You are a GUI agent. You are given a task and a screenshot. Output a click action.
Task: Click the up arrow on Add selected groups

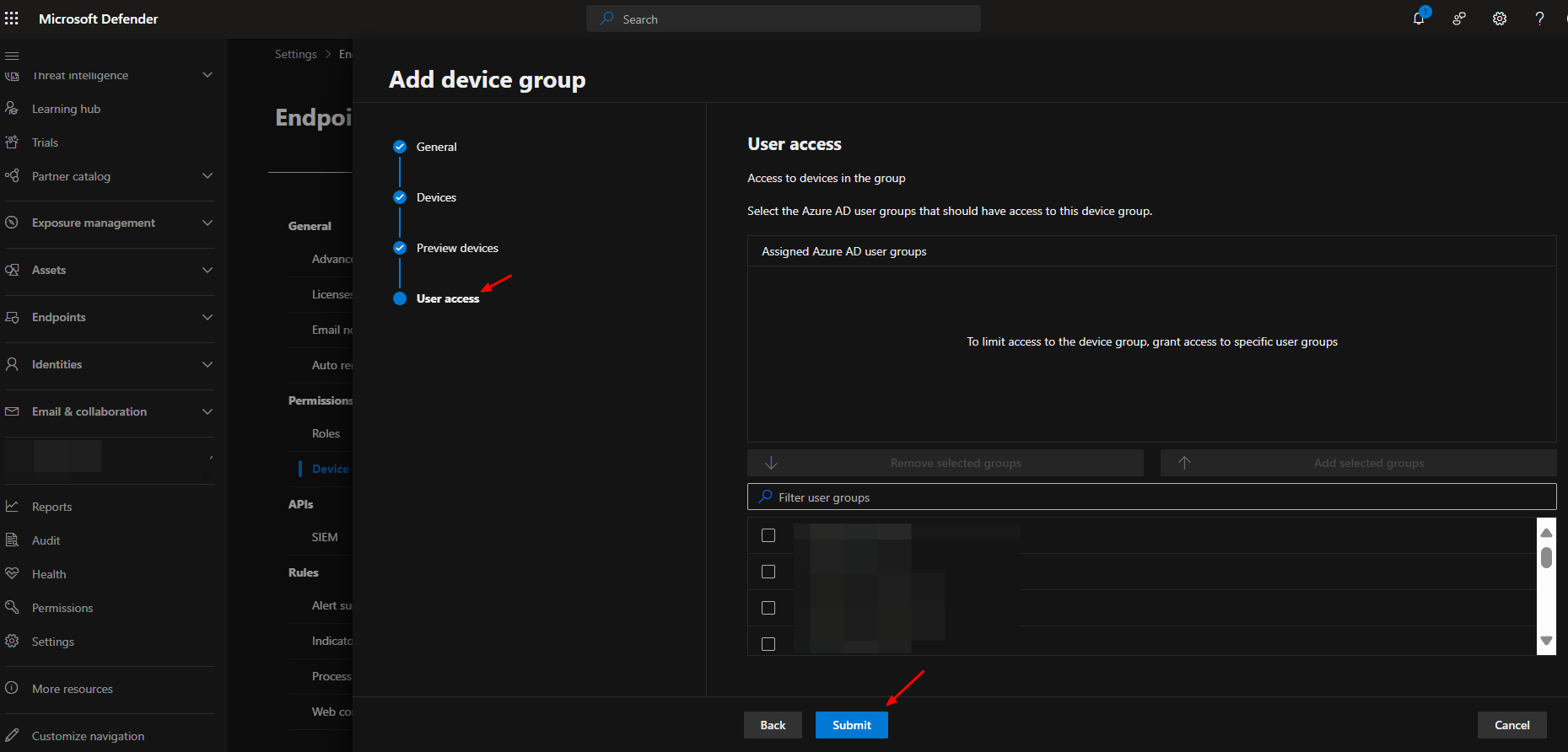(x=1184, y=463)
